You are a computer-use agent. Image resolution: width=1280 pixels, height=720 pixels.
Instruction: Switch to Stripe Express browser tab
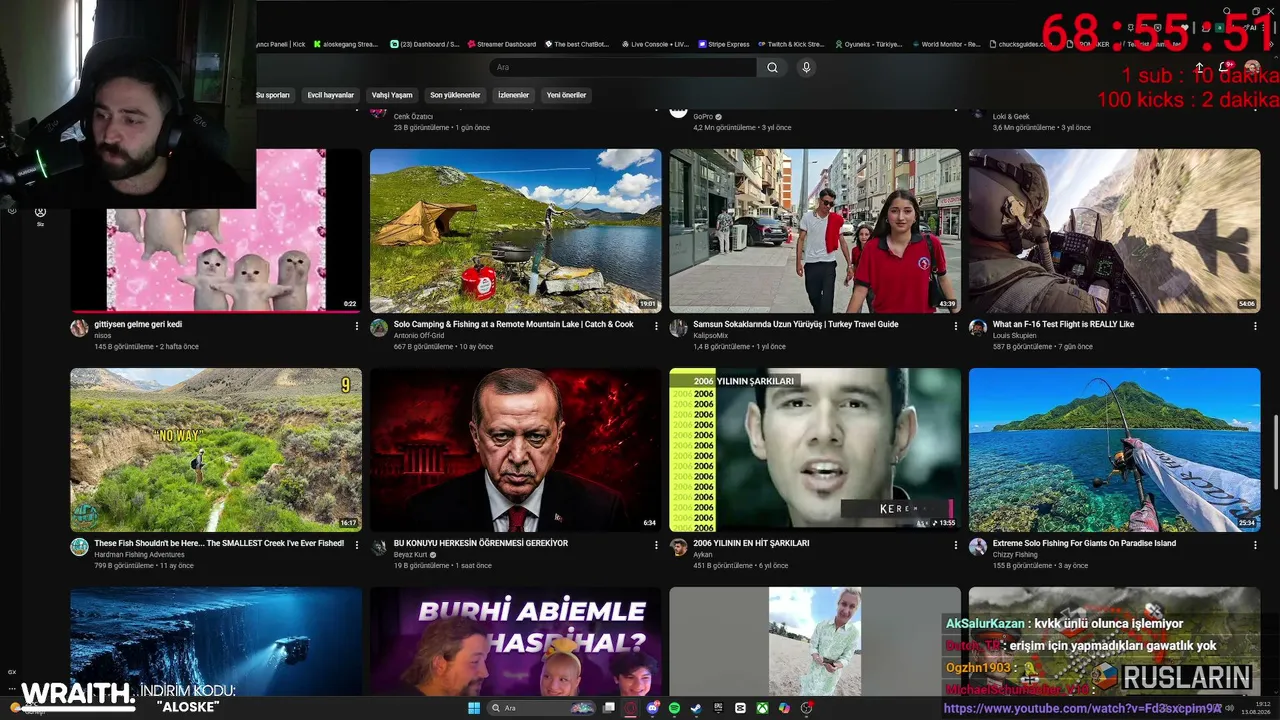click(x=725, y=44)
